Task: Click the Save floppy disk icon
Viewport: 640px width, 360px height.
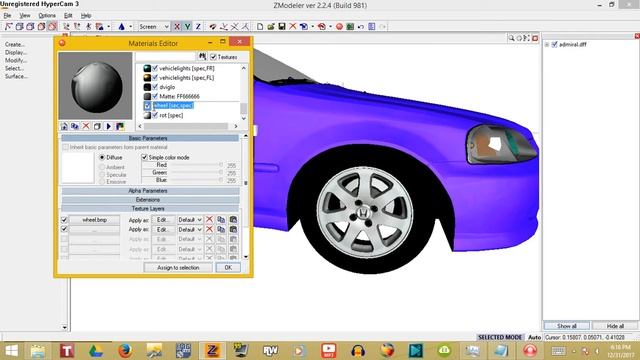Action: pos(282,27)
